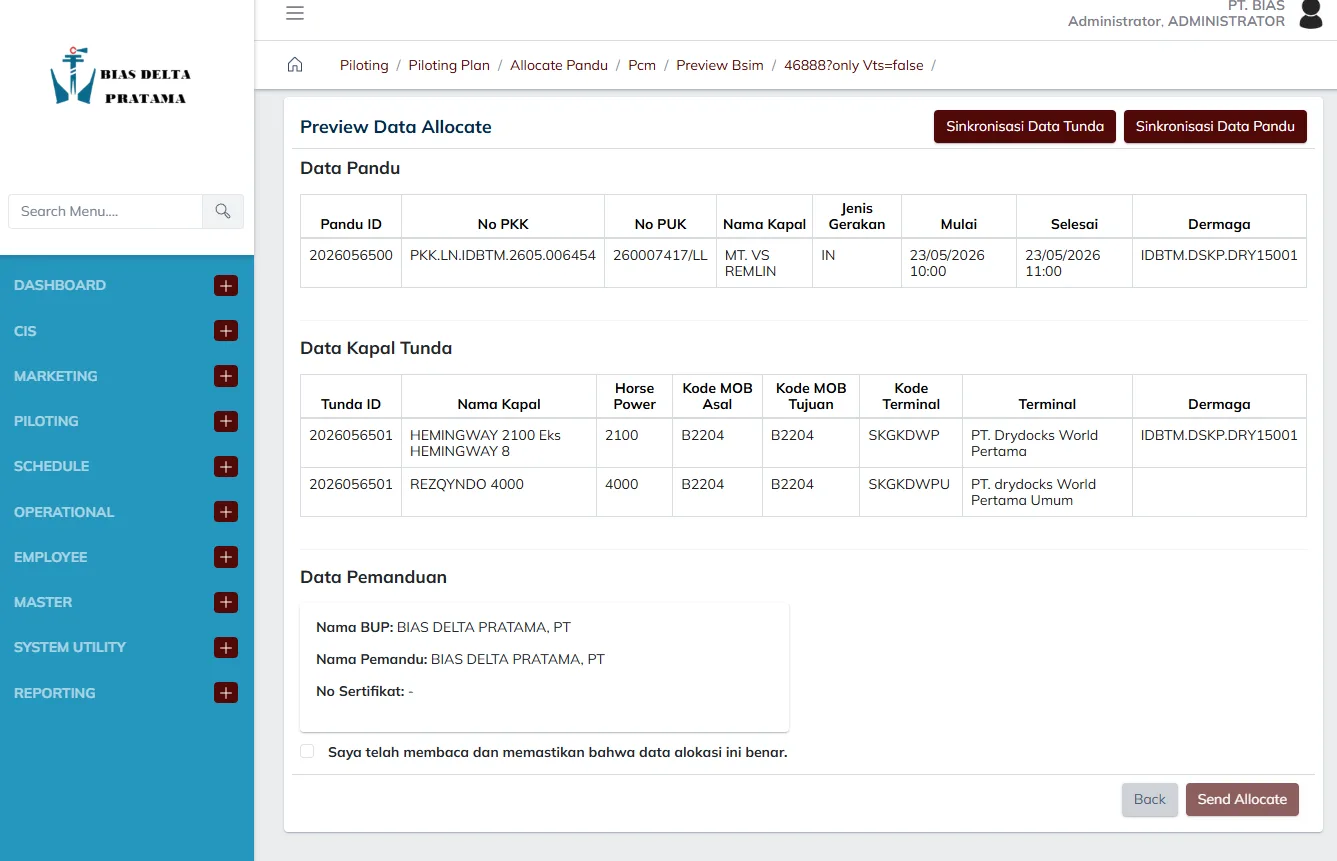Select HEMINGWAY 2100 Eks HEMINGWAY 8 cell
The image size is (1337, 861).
(x=499, y=443)
